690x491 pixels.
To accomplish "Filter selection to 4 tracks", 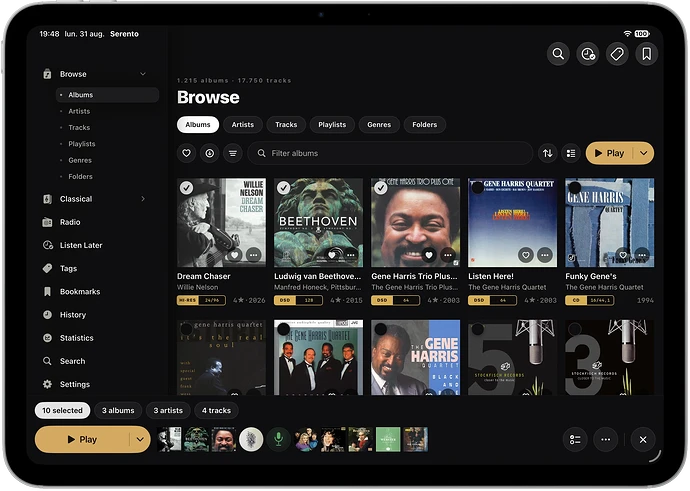I will pyautogui.click(x=217, y=410).
